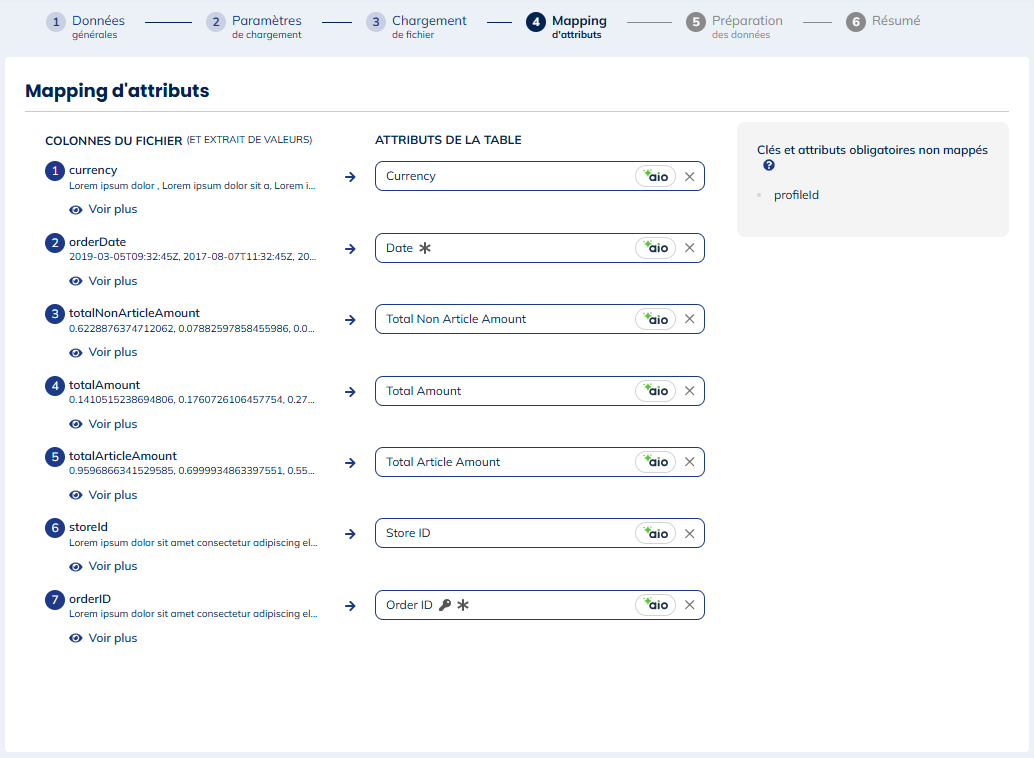Remove the Store ID attribute mapping

[x=689, y=534]
